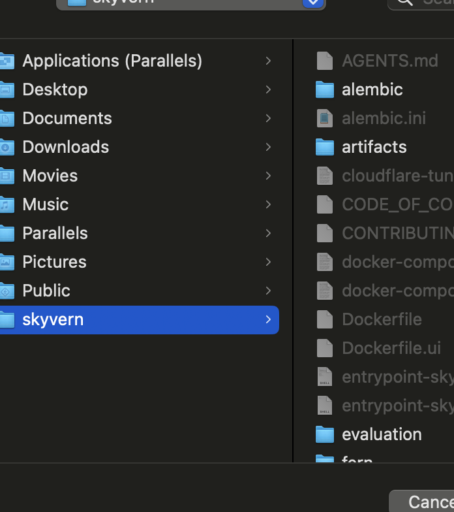The height and width of the screenshot is (512, 454).
Task: Select the evaluation folder icon
Action: (x=325, y=435)
